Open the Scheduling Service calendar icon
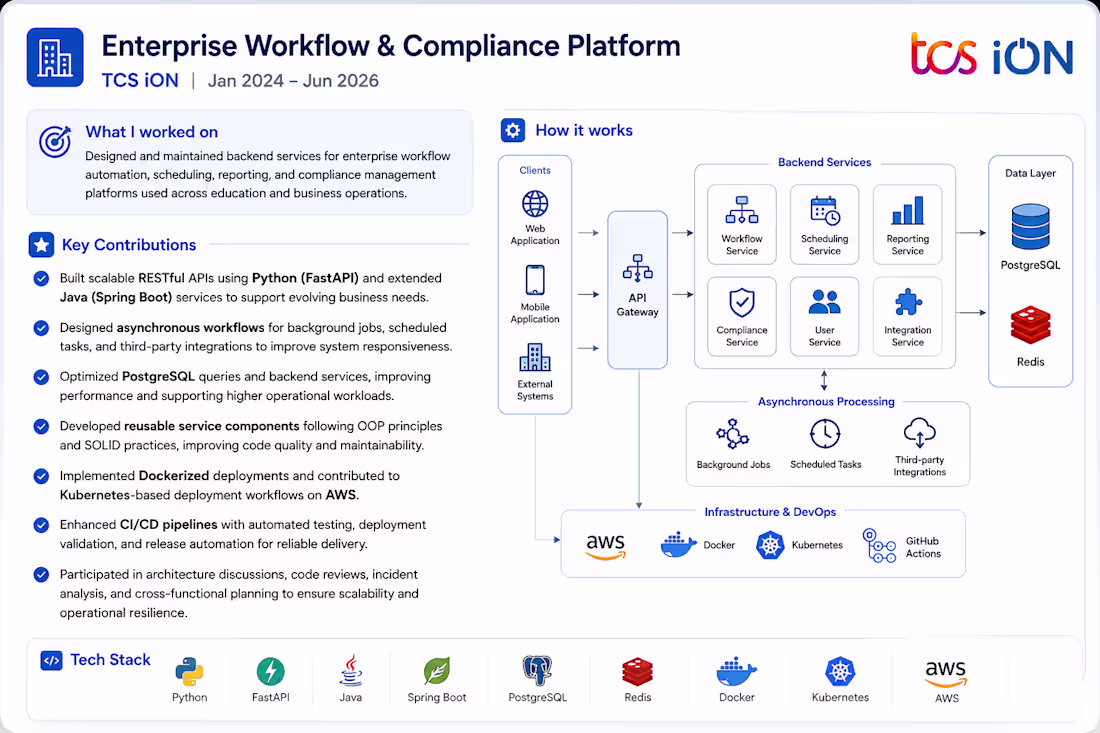The width and height of the screenshot is (1100, 733). [x=825, y=210]
